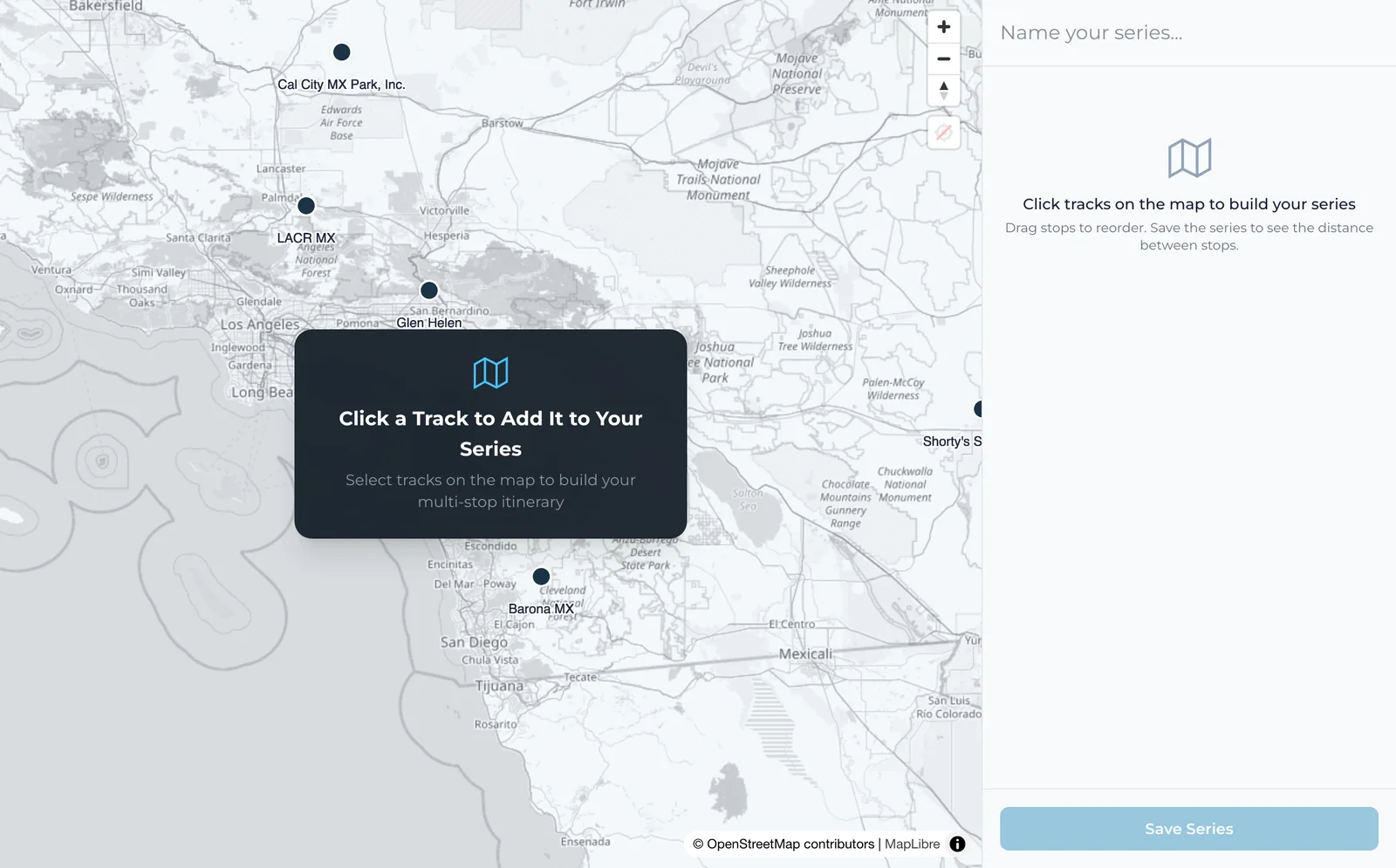The image size is (1396, 868).
Task: Select the Cal City MX Park track marker
Action: (x=342, y=52)
